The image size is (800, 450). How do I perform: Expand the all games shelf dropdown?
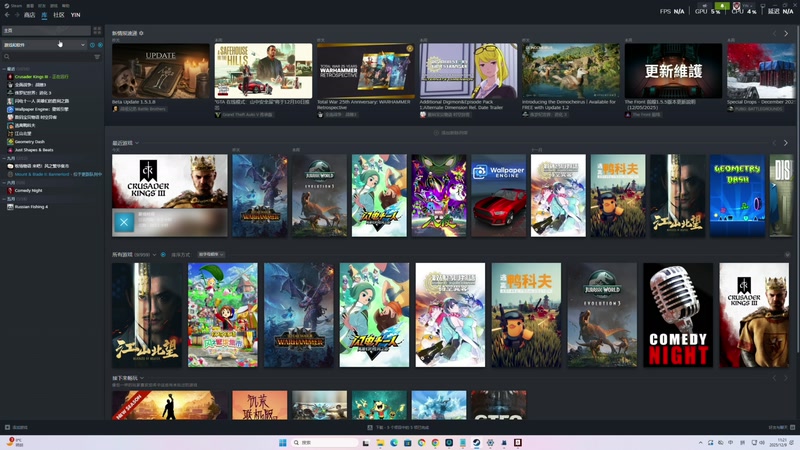155,255
